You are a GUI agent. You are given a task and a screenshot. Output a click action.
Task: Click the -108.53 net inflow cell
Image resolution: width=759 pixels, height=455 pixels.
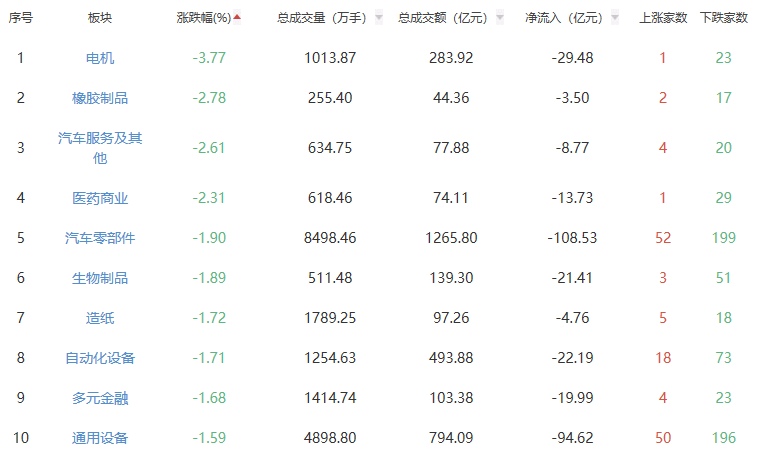(573, 238)
